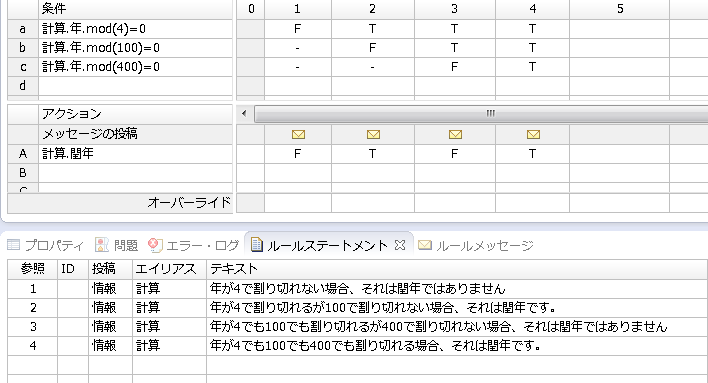Click the T value in condition b, column 3
This screenshot has width=708, height=383.
(455, 48)
